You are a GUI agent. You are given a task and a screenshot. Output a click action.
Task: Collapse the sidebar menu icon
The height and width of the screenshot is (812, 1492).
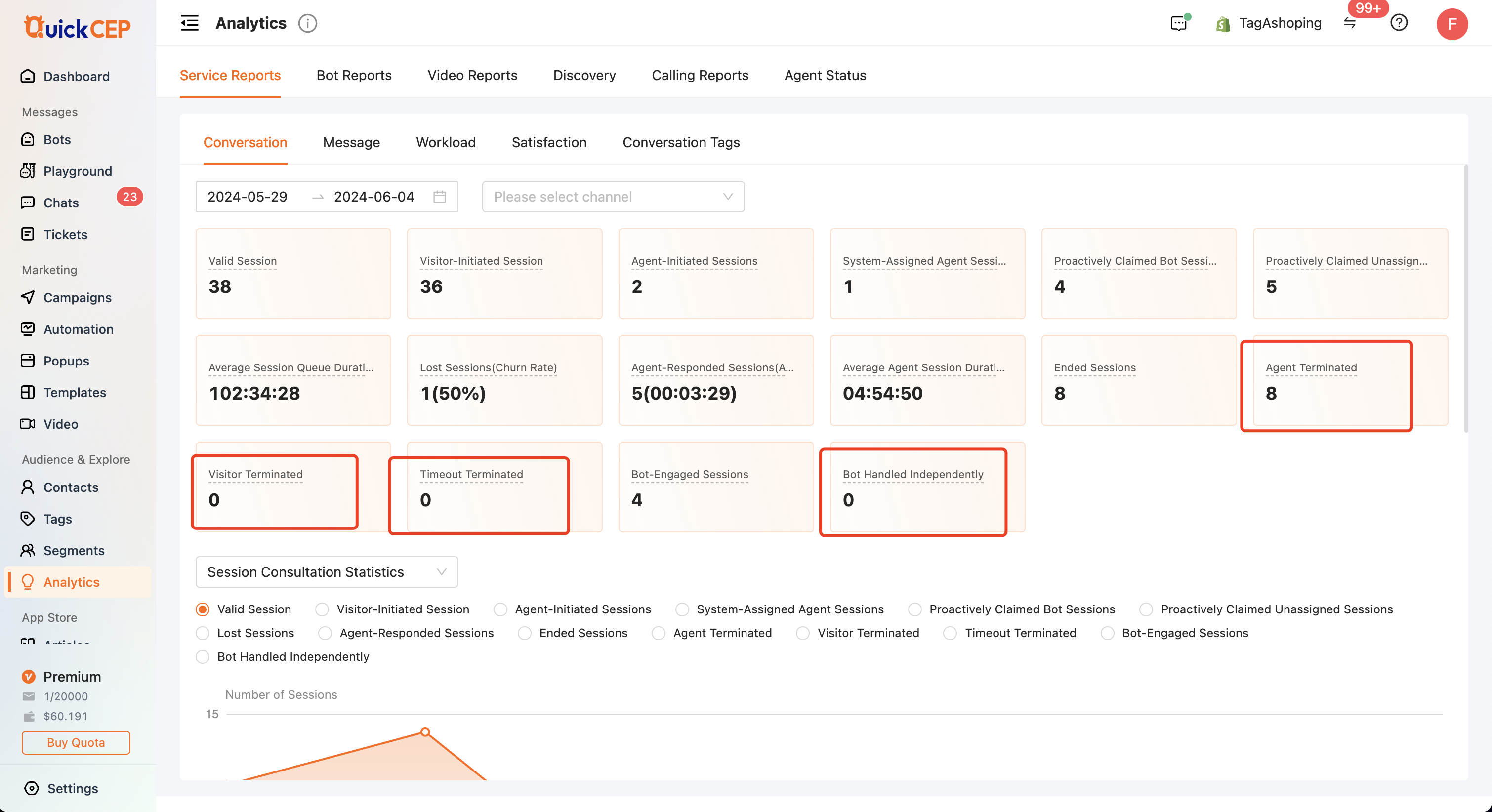coord(189,23)
